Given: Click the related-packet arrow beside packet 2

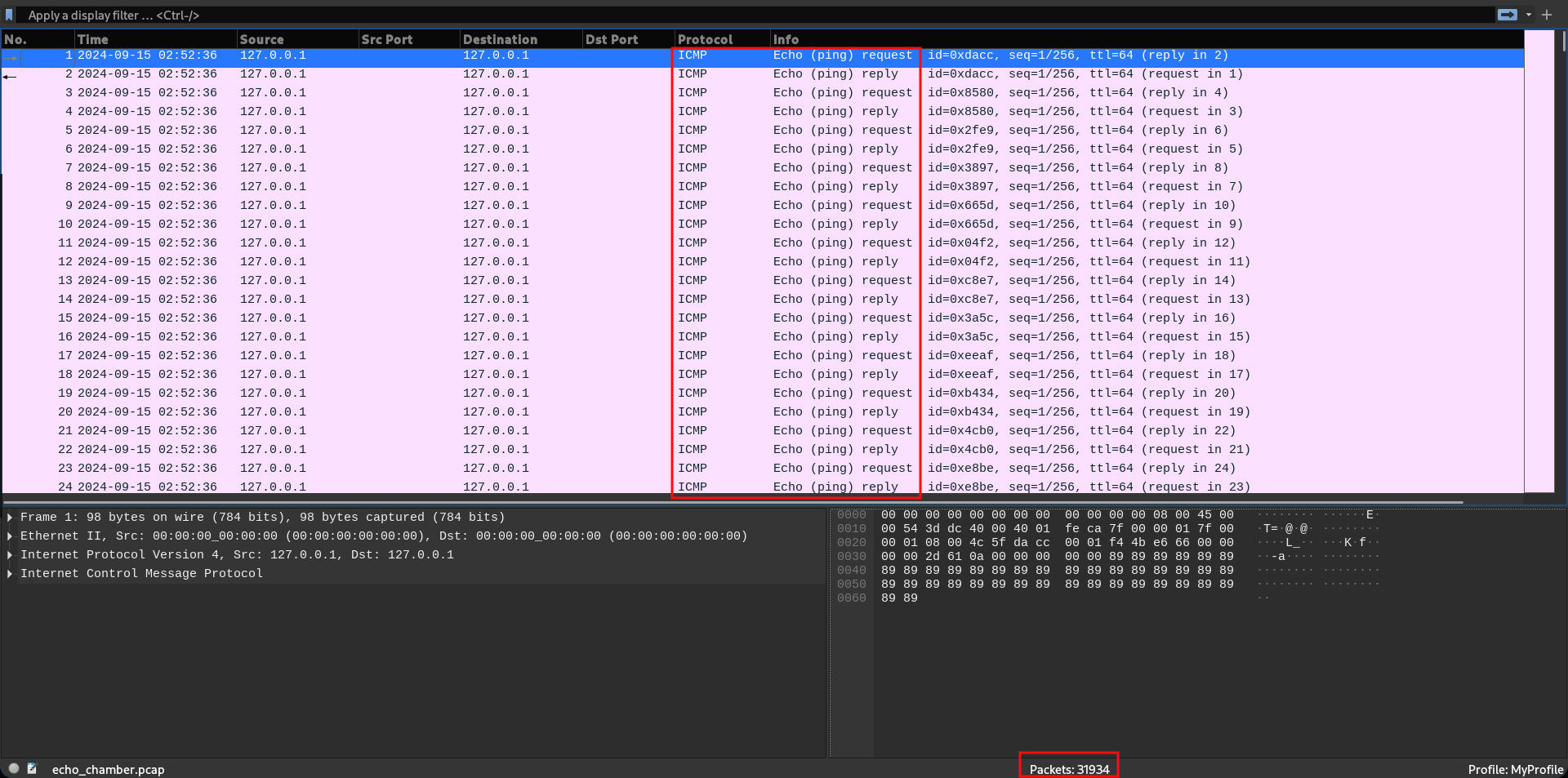Looking at the screenshot, I should pos(10,77).
